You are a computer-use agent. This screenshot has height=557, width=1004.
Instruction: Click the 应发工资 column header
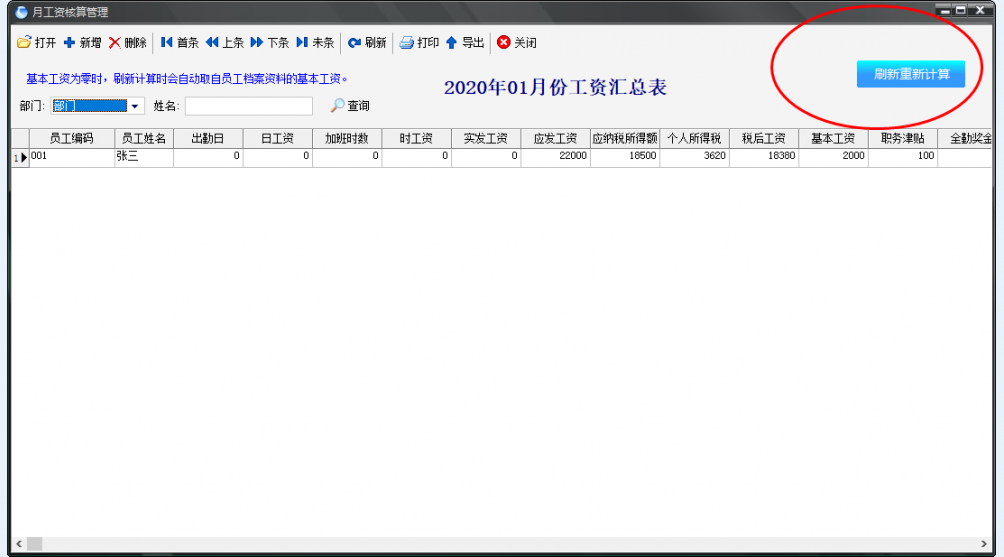pyautogui.click(x=555, y=138)
